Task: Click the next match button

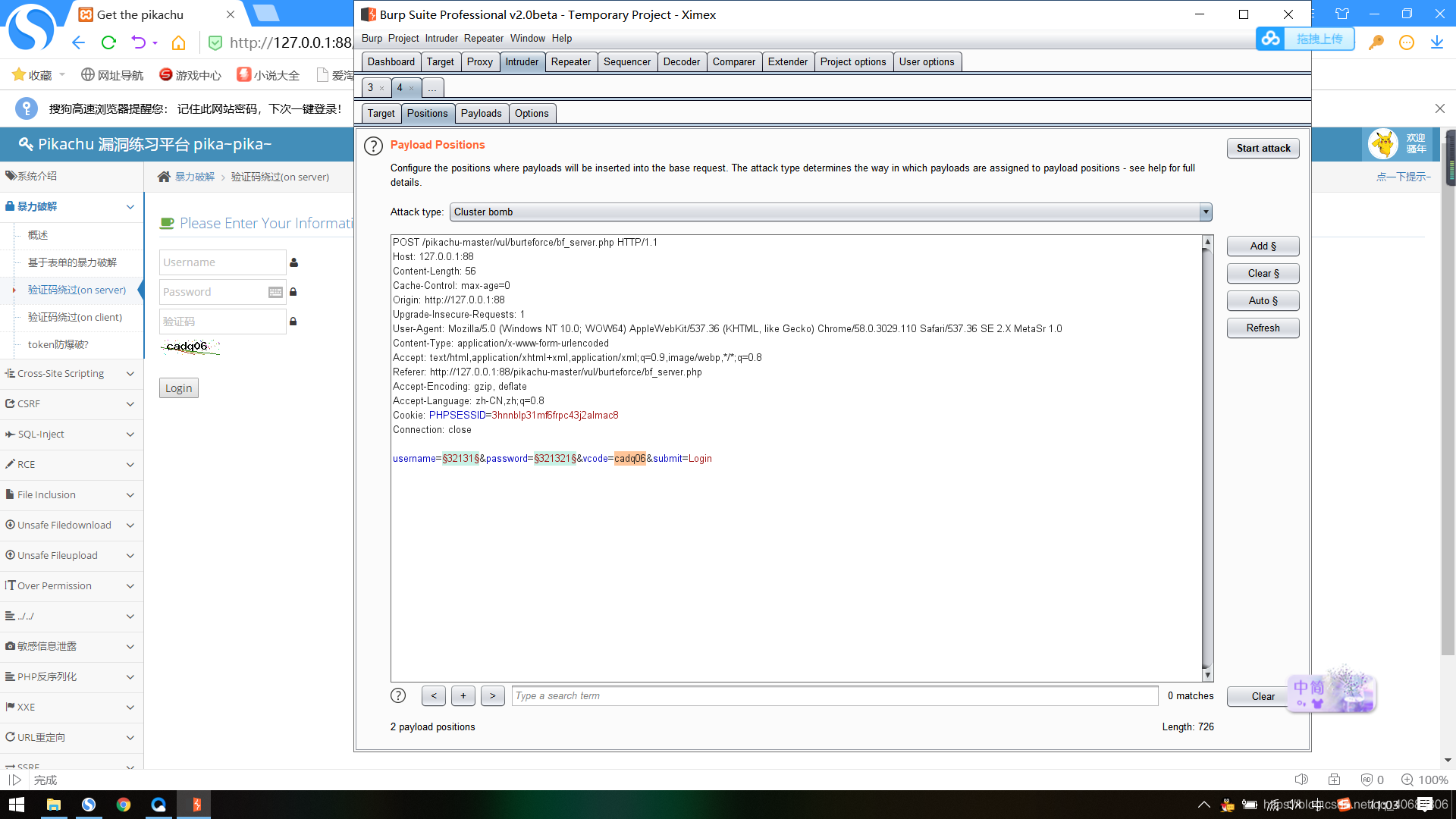Action: point(493,695)
